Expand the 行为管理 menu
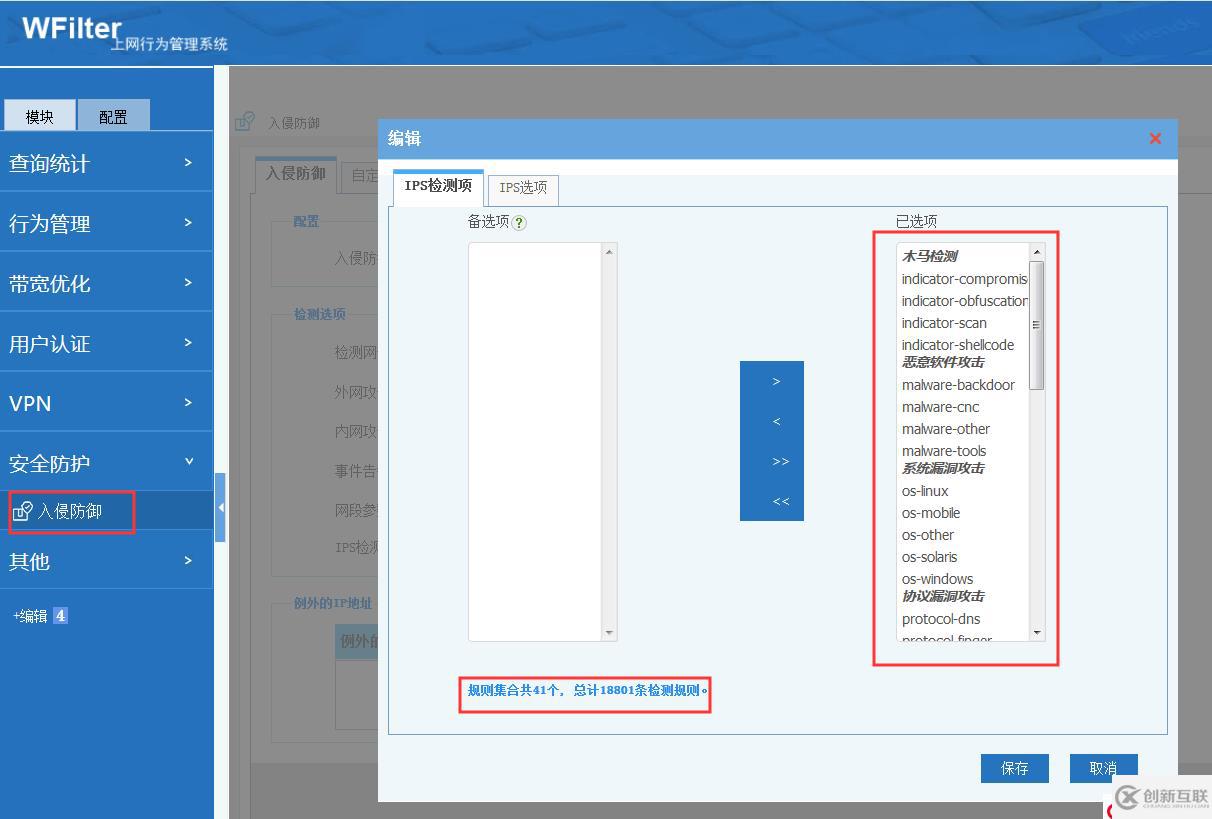This screenshot has width=1212, height=819. tap(106, 223)
